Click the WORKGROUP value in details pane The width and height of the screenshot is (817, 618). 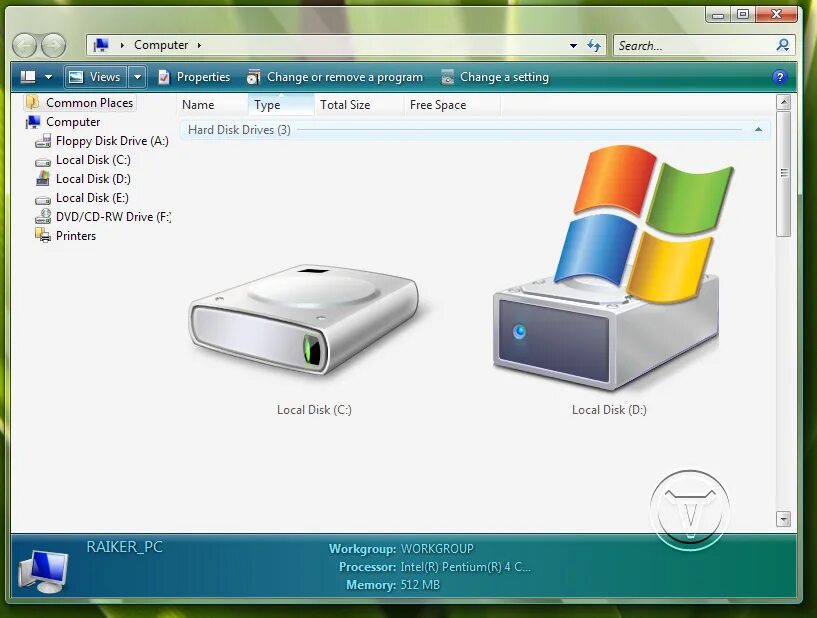pyautogui.click(x=437, y=549)
